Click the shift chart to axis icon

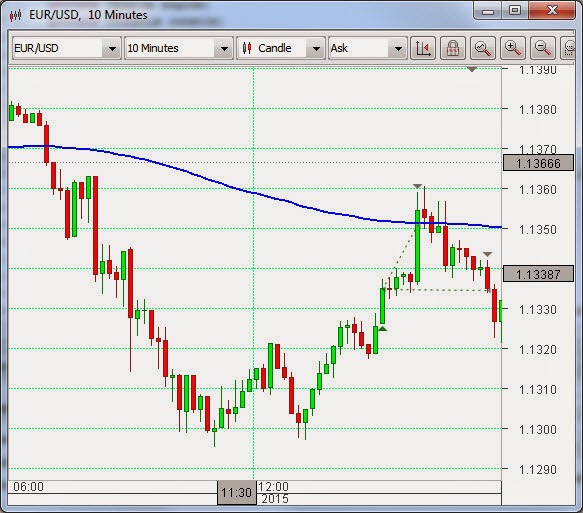point(423,48)
